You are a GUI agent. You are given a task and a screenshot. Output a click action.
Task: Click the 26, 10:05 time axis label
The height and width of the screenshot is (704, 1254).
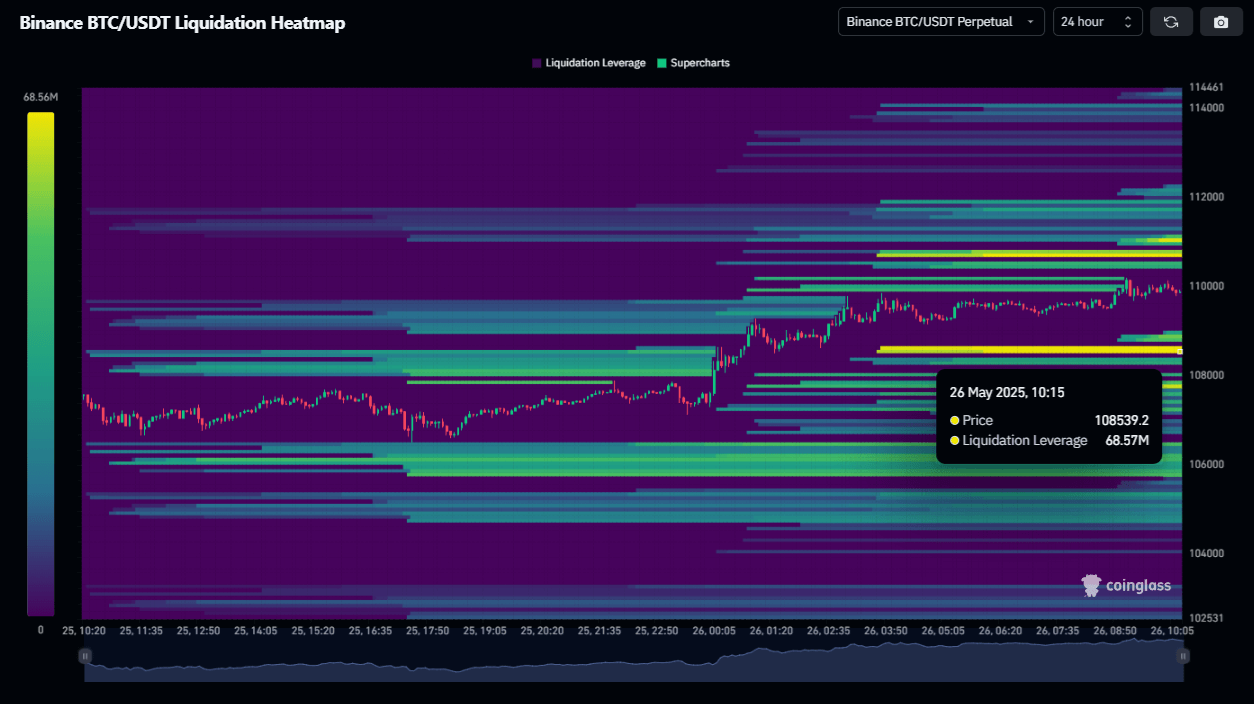coord(1171,631)
